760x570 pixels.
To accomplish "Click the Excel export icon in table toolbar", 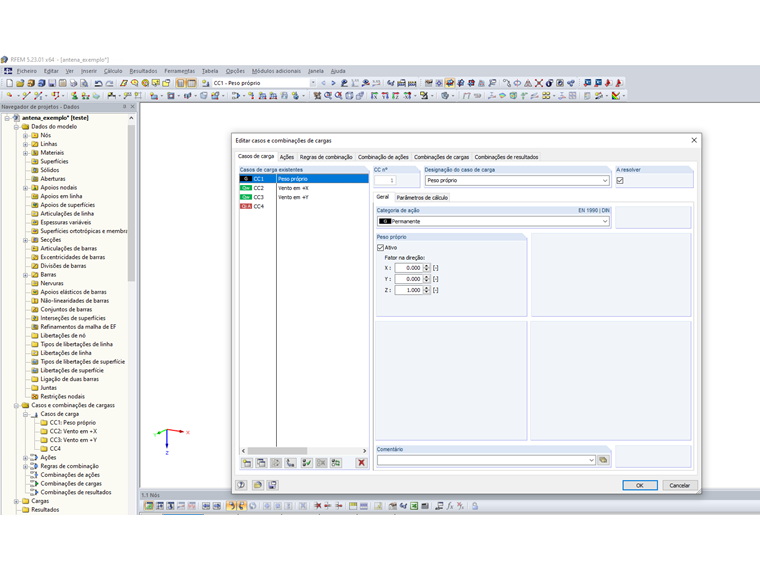I will 414,506.
